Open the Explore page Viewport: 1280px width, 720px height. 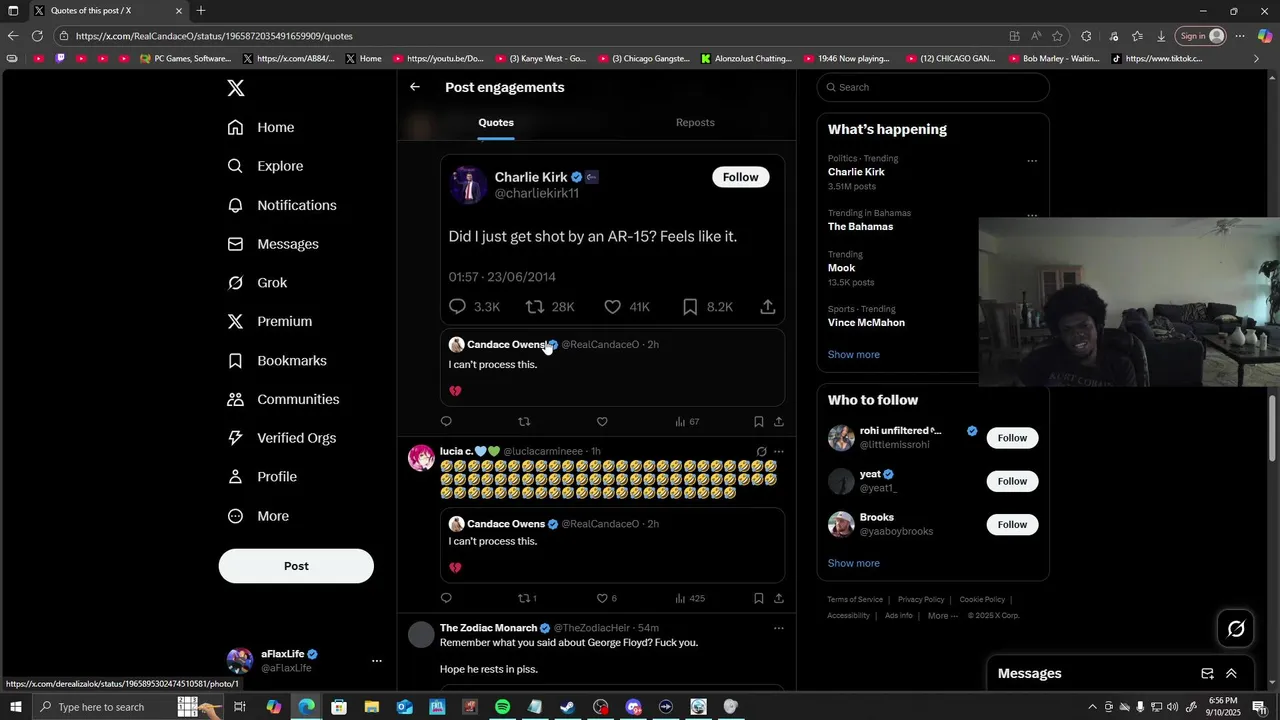click(265, 166)
